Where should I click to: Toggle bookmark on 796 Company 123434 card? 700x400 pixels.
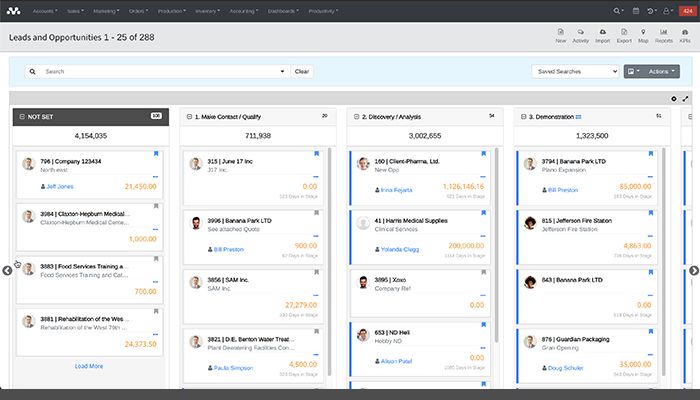pyautogui.click(x=156, y=154)
